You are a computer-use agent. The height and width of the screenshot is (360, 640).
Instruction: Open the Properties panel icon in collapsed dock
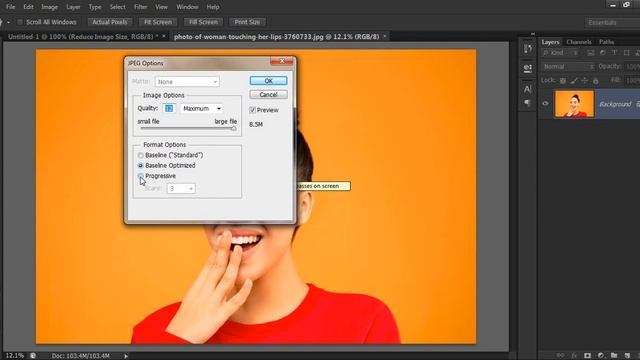click(528, 68)
